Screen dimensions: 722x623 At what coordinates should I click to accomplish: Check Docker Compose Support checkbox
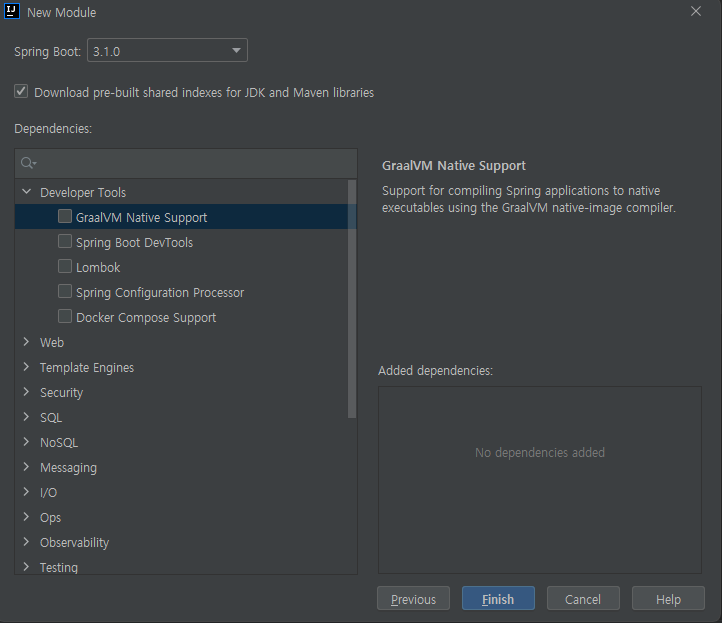65,317
